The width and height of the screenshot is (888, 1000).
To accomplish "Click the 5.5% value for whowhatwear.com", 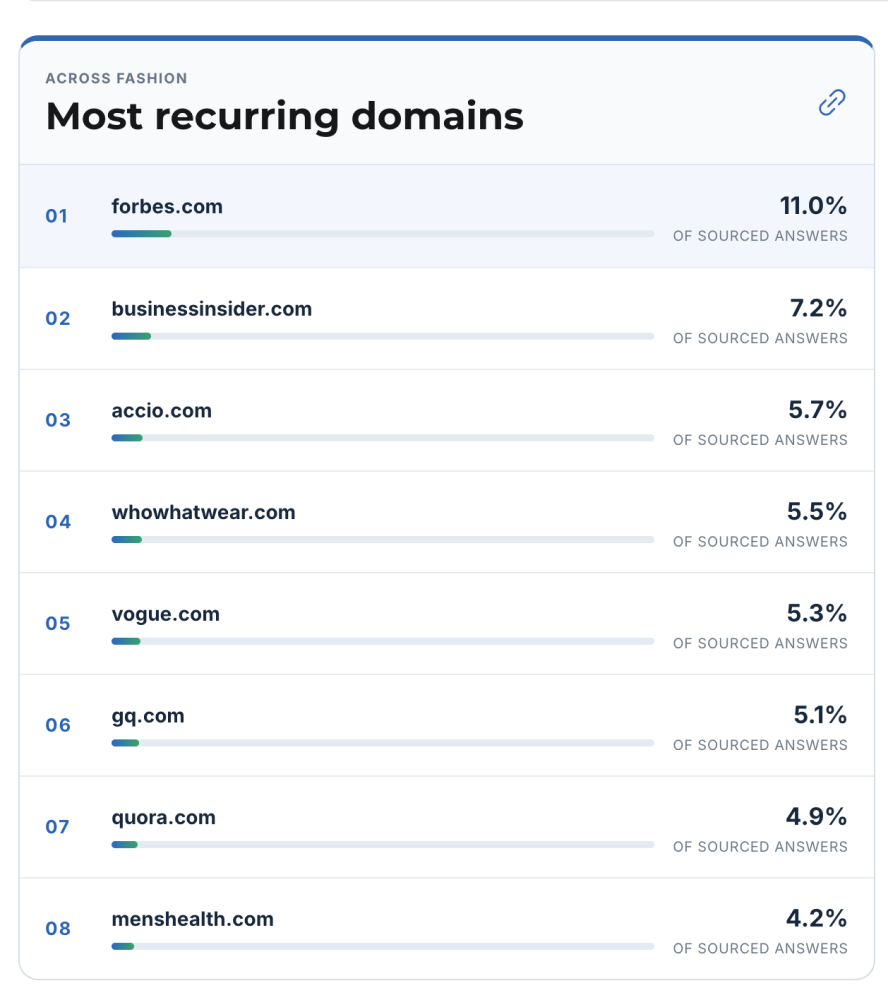I will [817, 511].
